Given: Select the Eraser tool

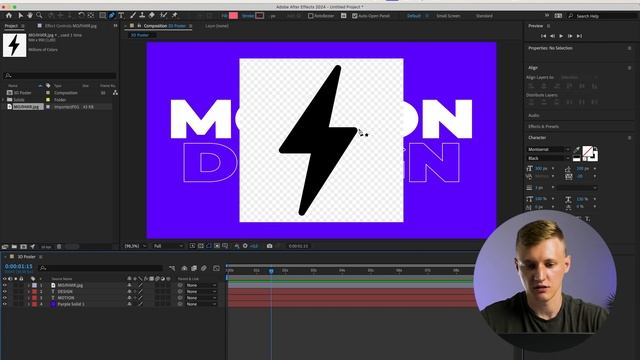Looking at the screenshot, I should [x=151, y=16].
